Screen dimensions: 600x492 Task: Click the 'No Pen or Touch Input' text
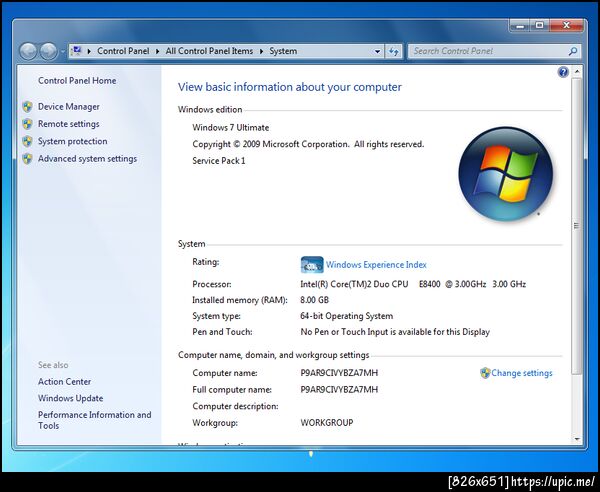[x=395, y=332]
